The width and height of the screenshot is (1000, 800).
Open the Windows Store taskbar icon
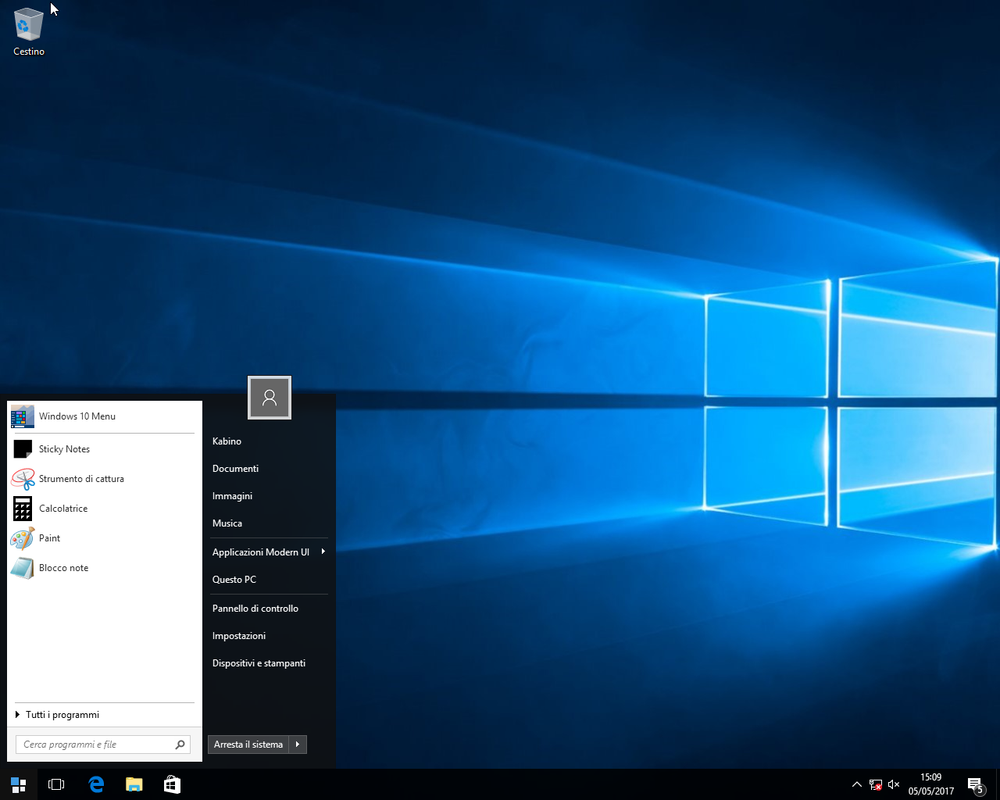pyautogui.click(x=172, y=785)
